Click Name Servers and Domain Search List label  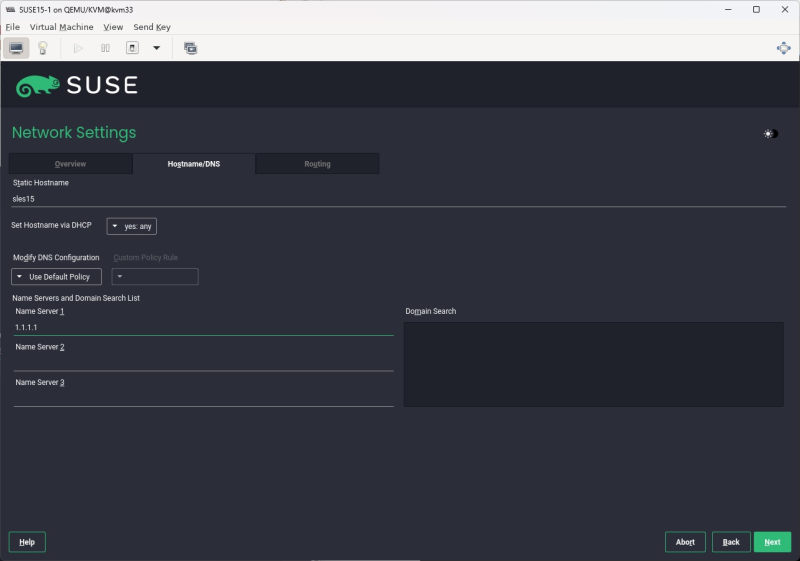(x=76, y=298)
